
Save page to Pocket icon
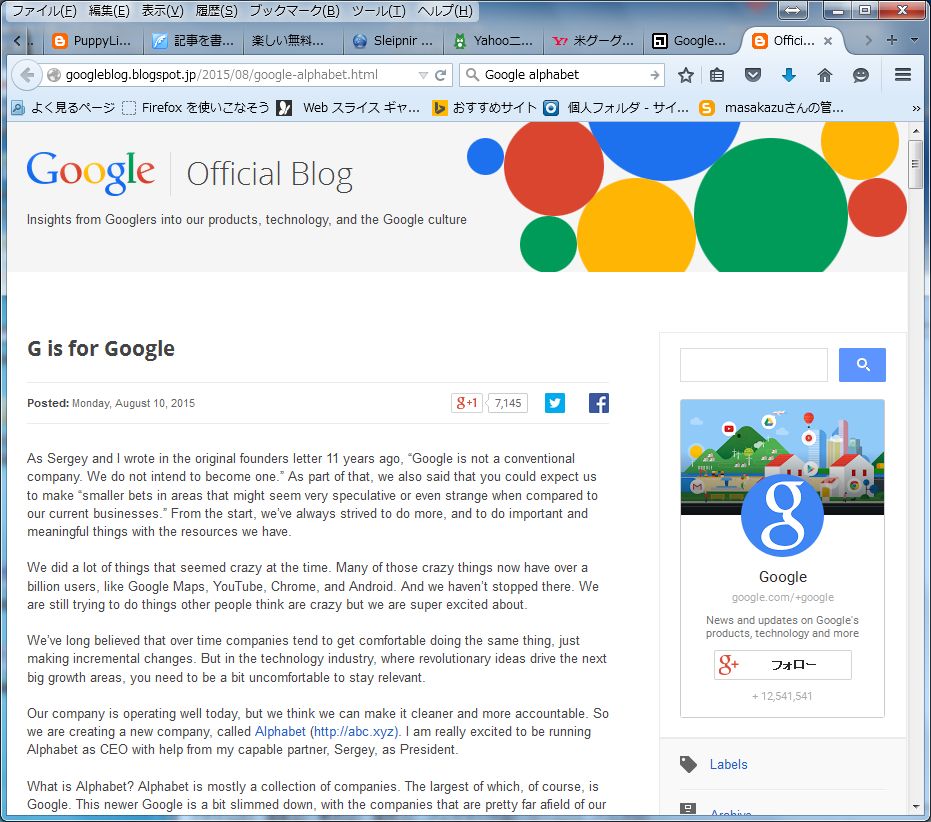pos(753,75)
